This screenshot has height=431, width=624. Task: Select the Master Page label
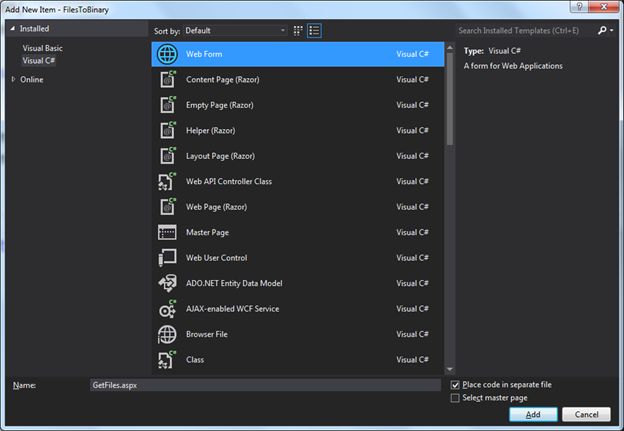(x=207, y=232)
